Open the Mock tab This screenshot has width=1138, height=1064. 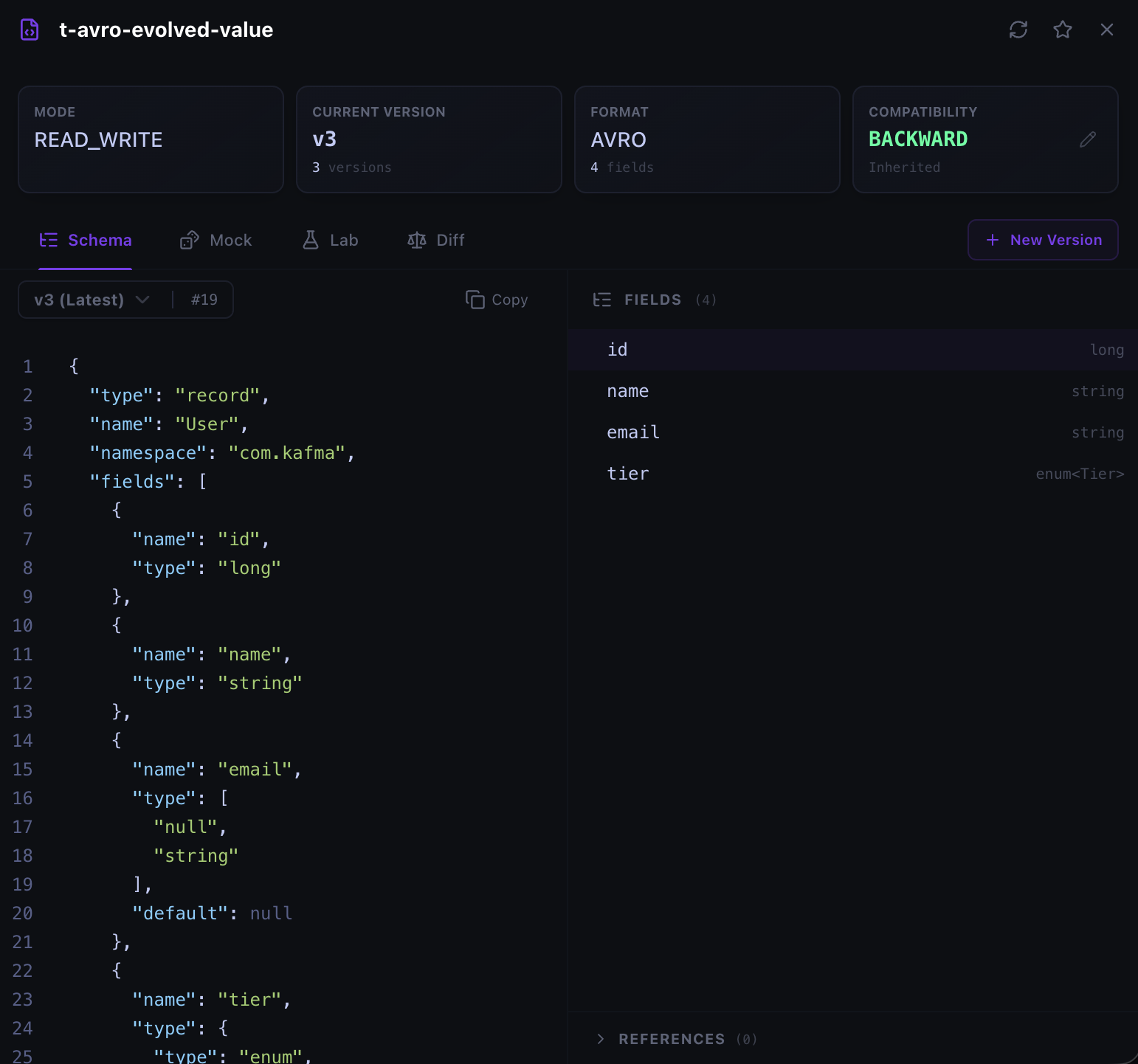tap(216, 240)
